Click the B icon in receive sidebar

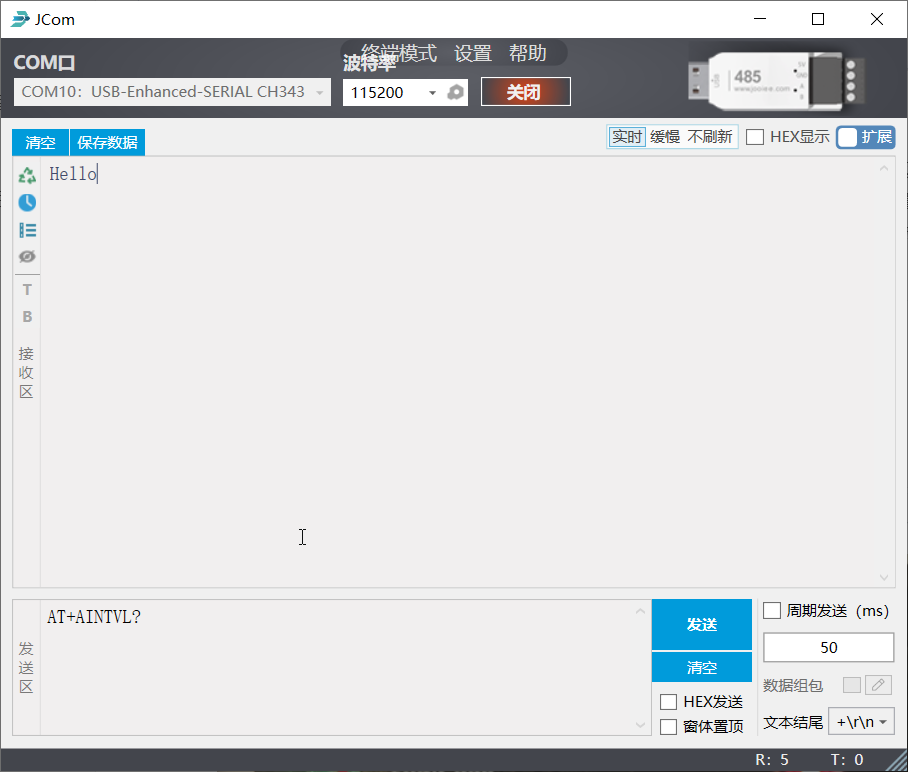tap(27, 317)
